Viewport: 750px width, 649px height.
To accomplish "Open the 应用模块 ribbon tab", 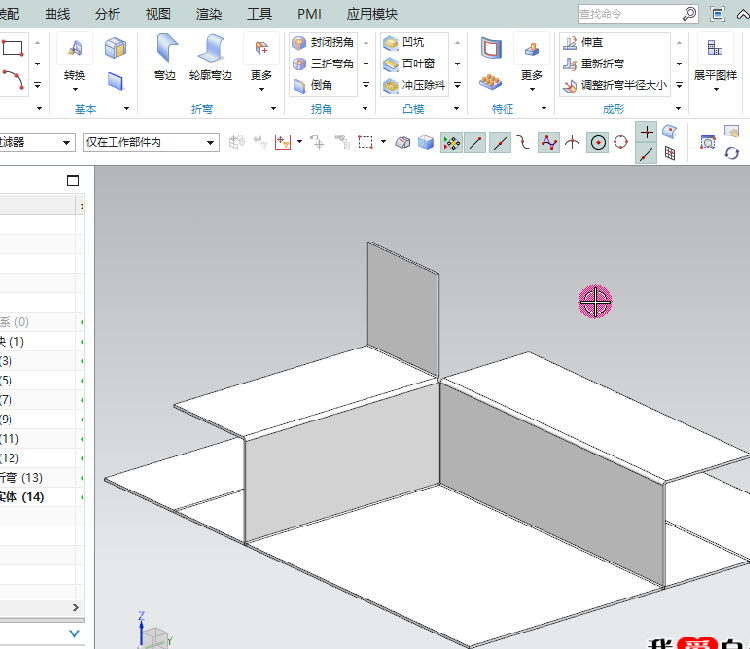I will pos(372,14).
